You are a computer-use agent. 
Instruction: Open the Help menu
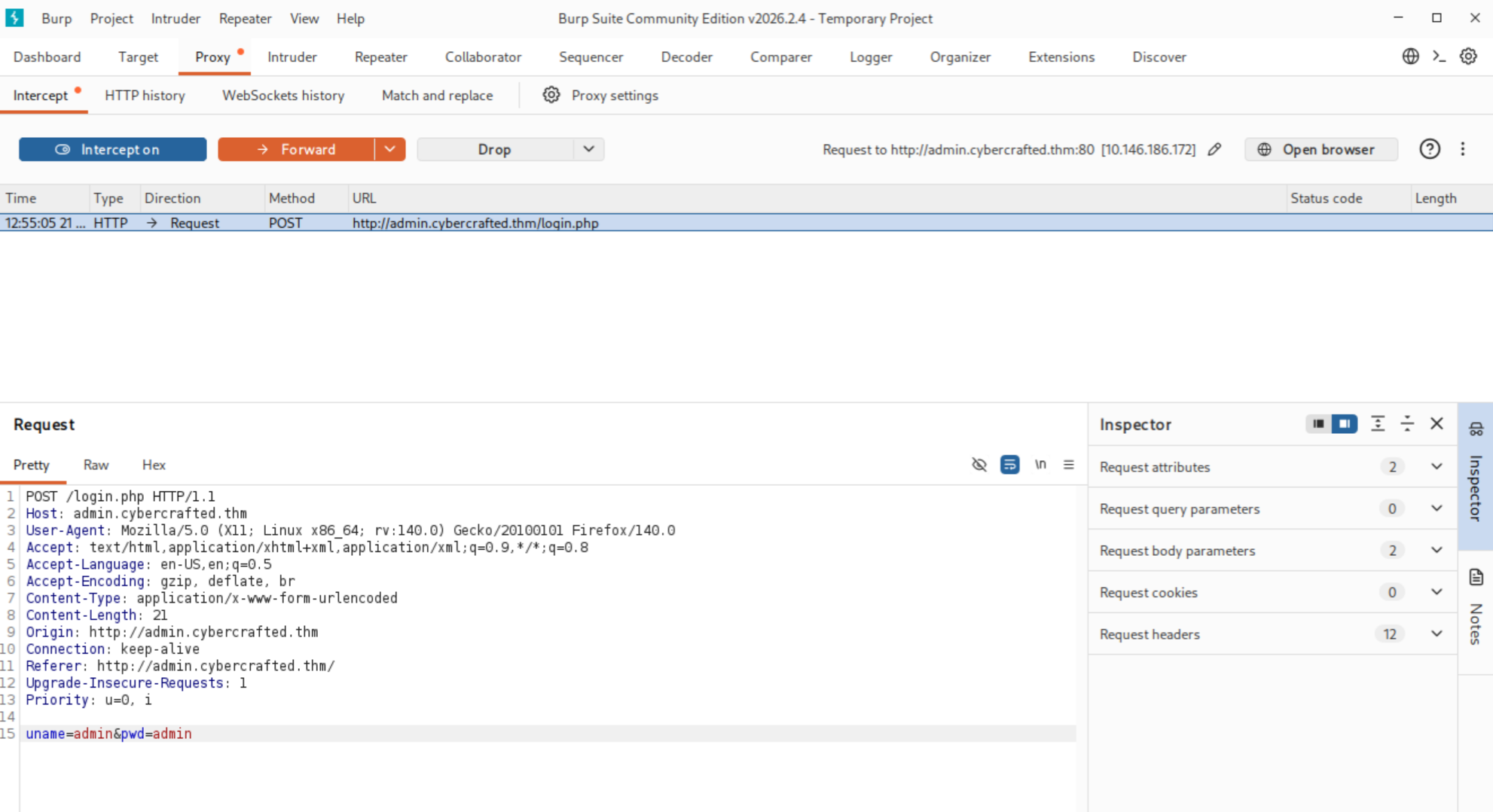[x=350, y=18]
